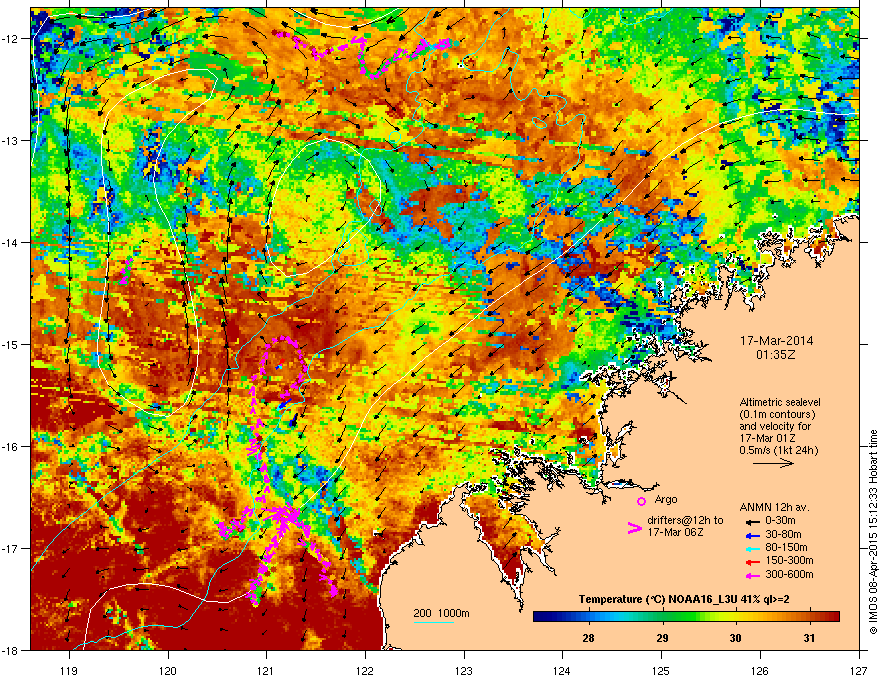Click the latitude axis label -18

pos(10,650)
